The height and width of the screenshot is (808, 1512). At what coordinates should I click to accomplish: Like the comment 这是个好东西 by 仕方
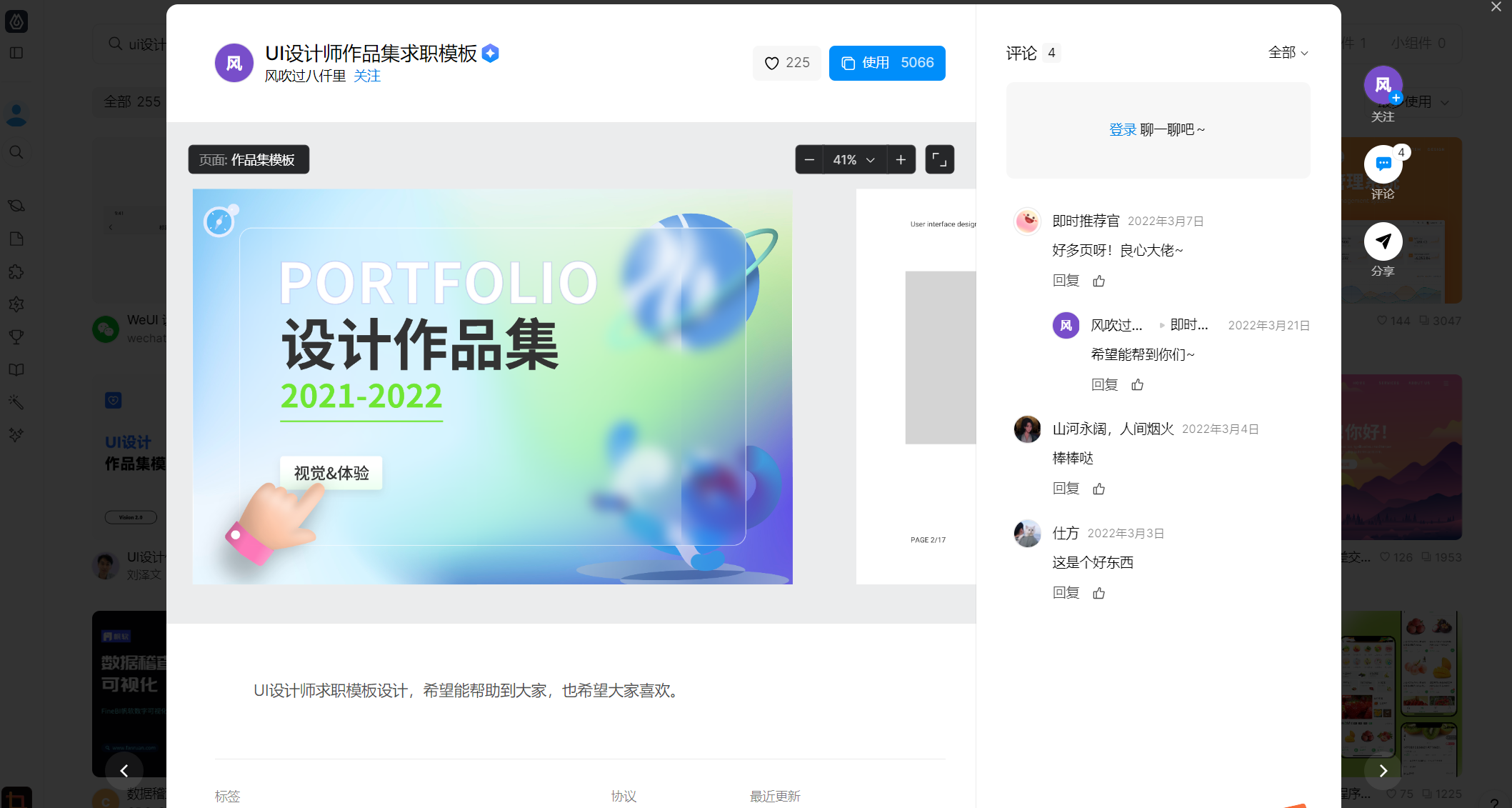point(1099,593)
